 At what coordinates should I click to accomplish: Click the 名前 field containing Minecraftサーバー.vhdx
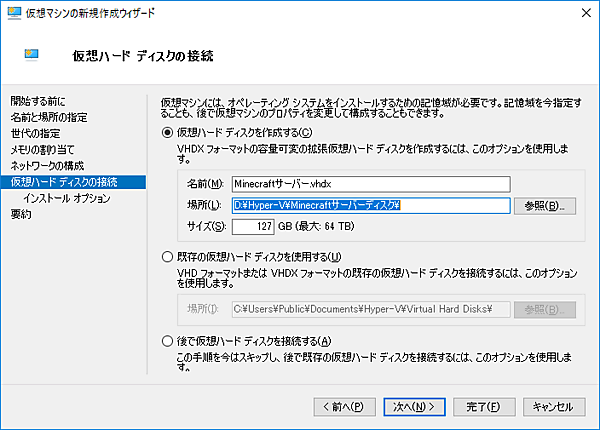tap(370, 184)
